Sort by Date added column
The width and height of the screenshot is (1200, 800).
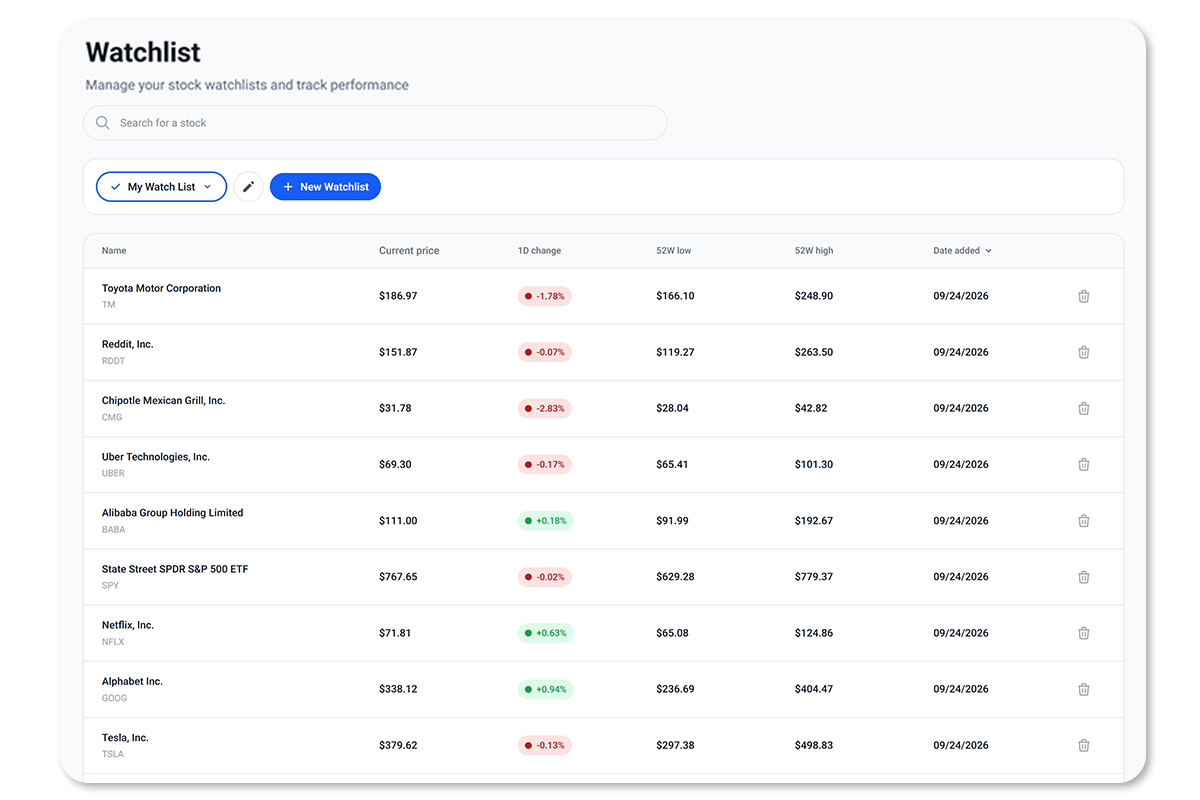962,251
